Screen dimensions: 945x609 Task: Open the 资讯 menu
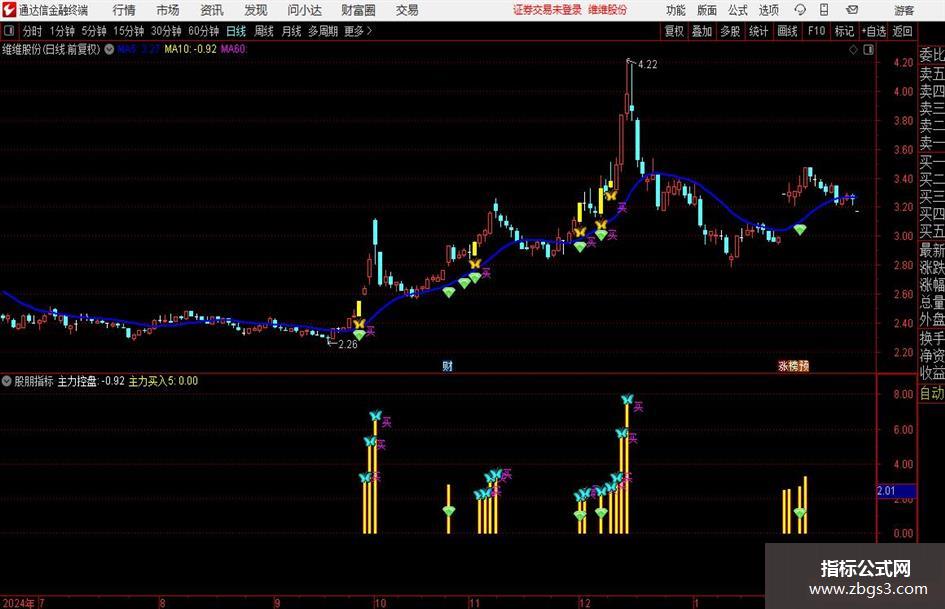click(212, 10)
